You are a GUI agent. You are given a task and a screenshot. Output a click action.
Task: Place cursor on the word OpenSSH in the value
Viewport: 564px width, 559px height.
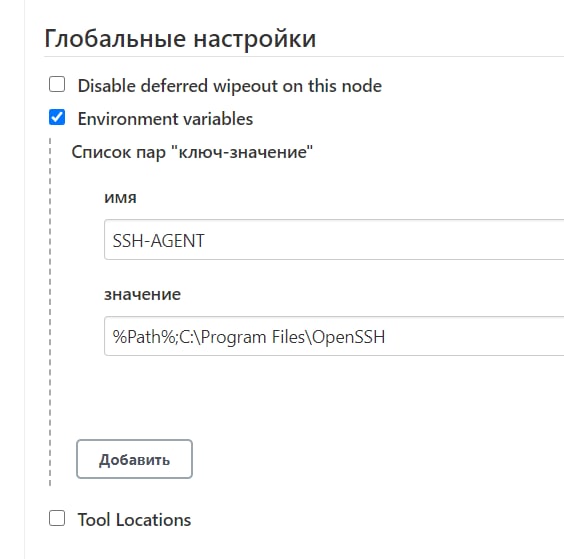pos(349,337)
